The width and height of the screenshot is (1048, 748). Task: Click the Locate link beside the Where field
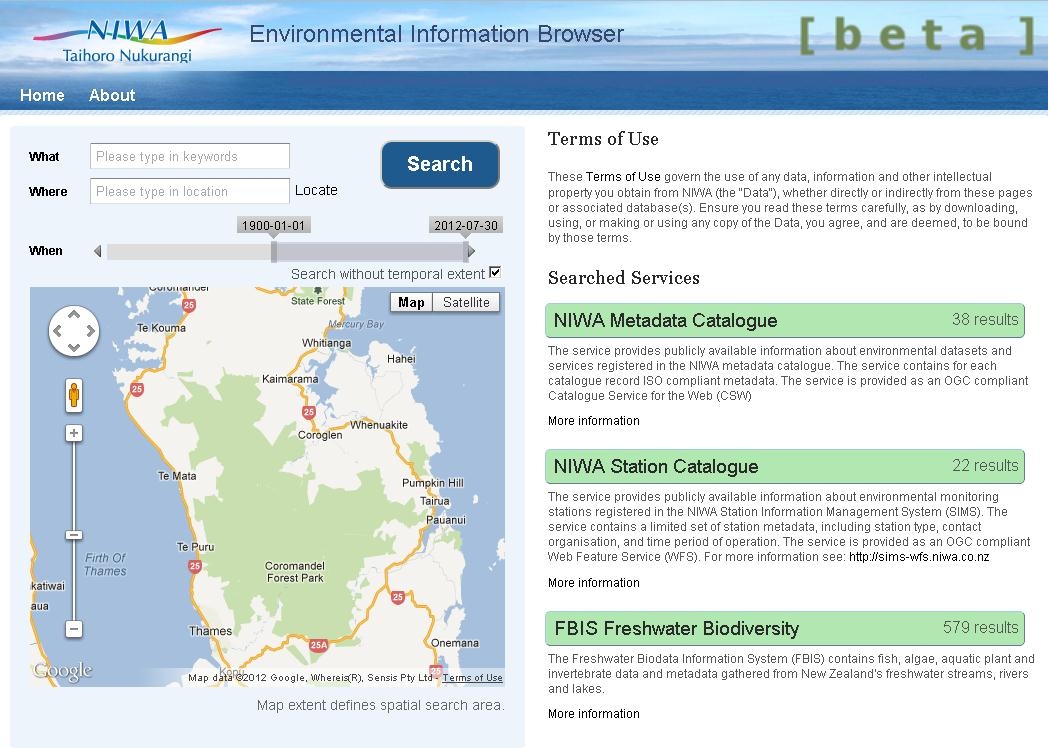point(316,190)
